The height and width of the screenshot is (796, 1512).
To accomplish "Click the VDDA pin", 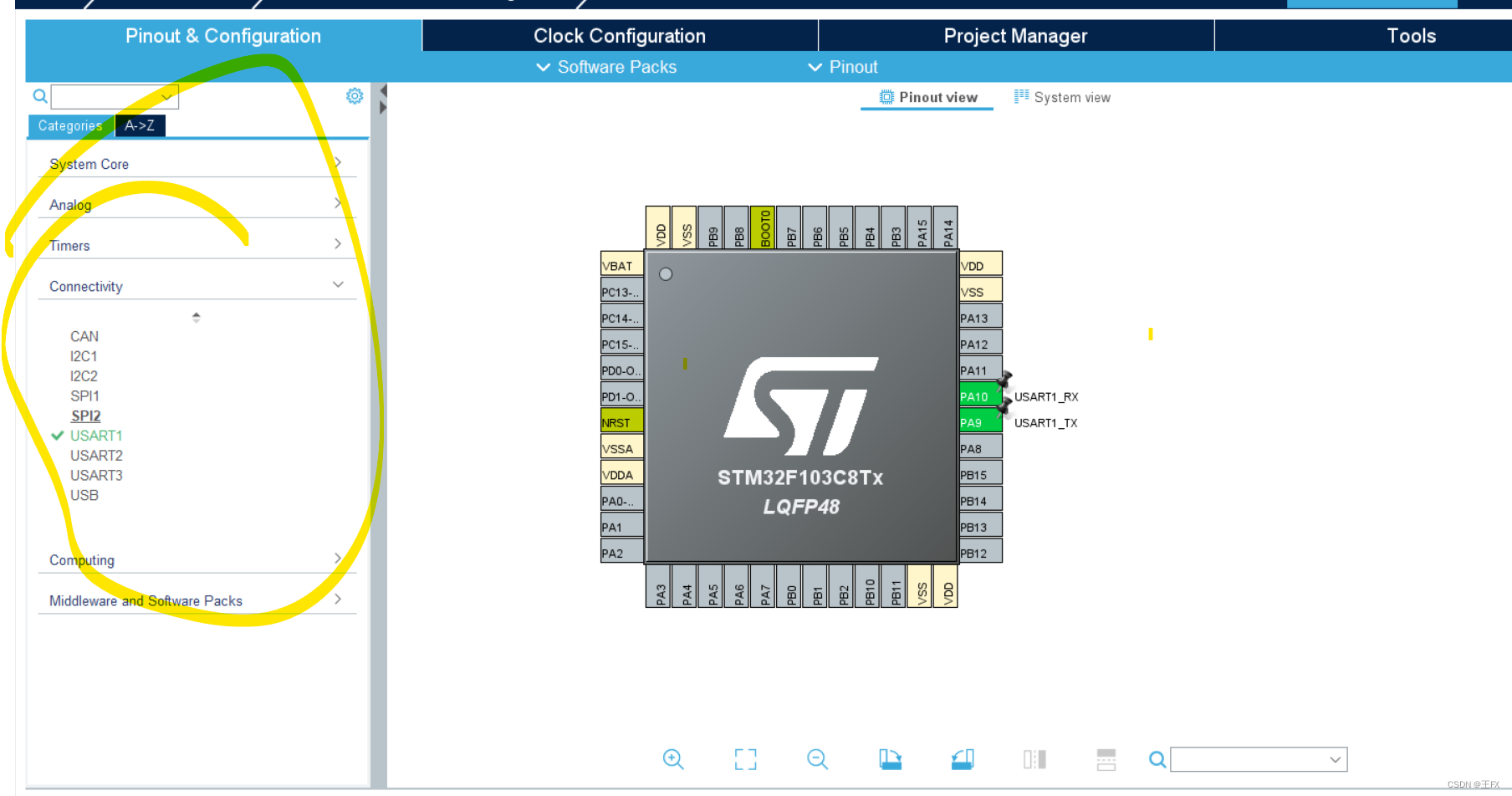I will tap(622, 472).
